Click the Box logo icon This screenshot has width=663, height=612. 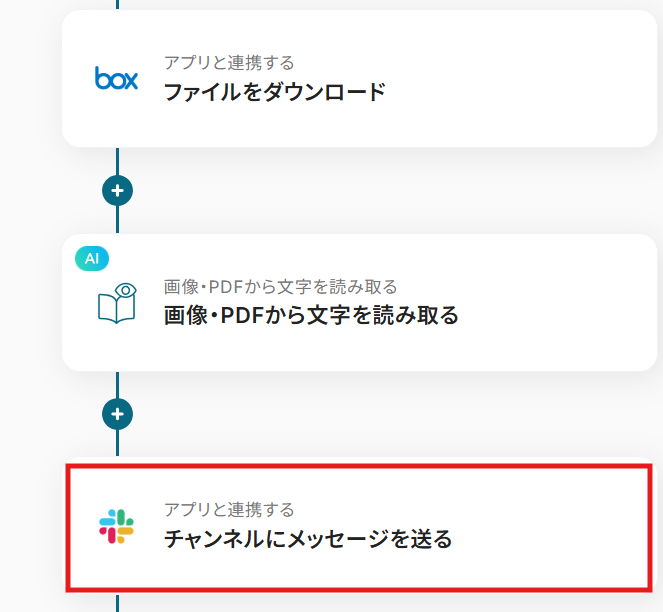coord(116,78)
